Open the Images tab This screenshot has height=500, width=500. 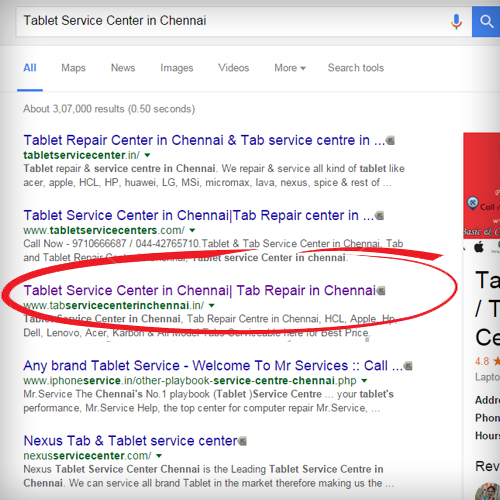177,68
